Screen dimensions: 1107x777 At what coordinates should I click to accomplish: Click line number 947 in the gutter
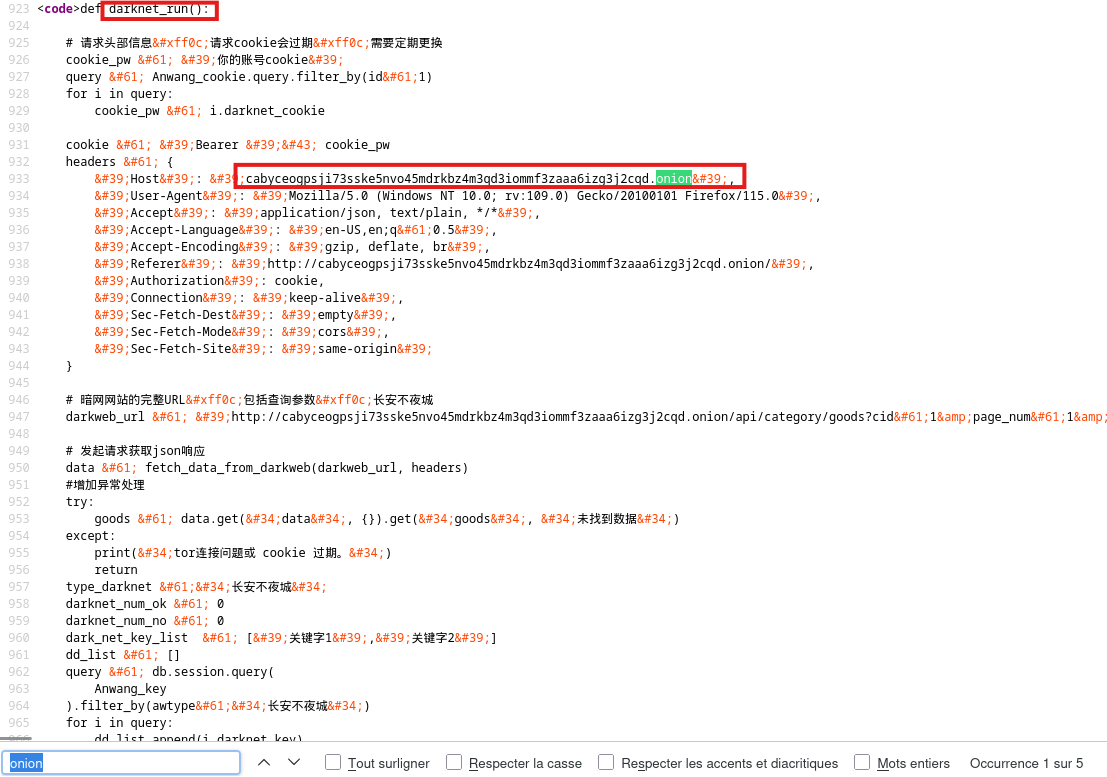coord(18,417)
